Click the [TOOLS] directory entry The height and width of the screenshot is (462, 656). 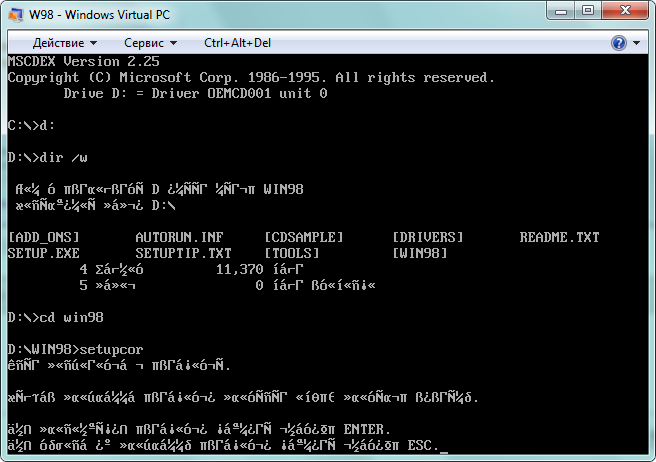[292, 253]
